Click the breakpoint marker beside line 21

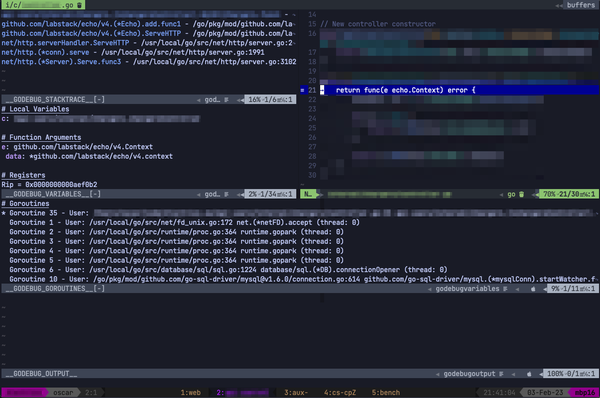tap(302, 90)
